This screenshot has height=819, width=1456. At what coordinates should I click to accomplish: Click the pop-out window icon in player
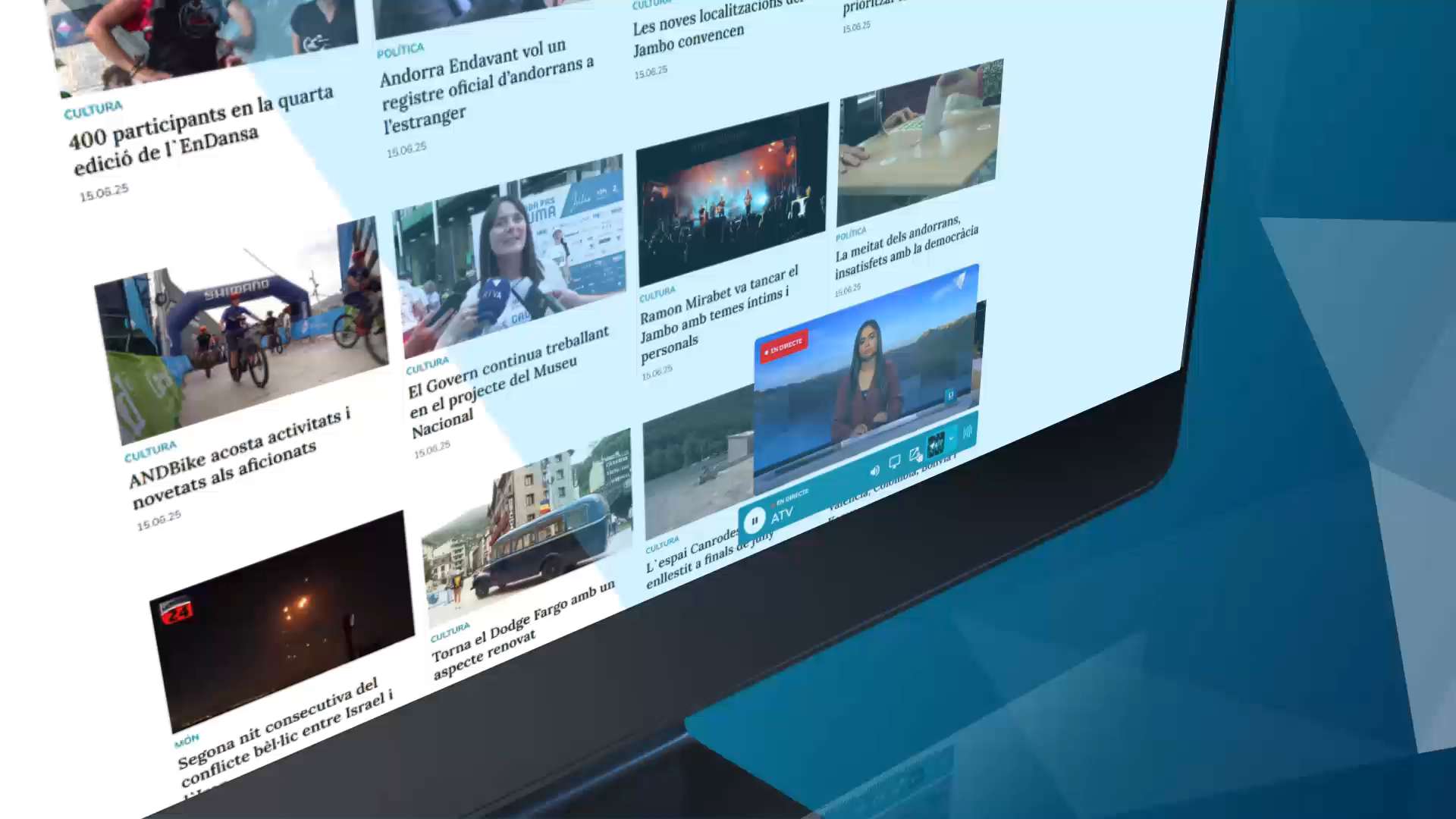click(x=916, y=453)
